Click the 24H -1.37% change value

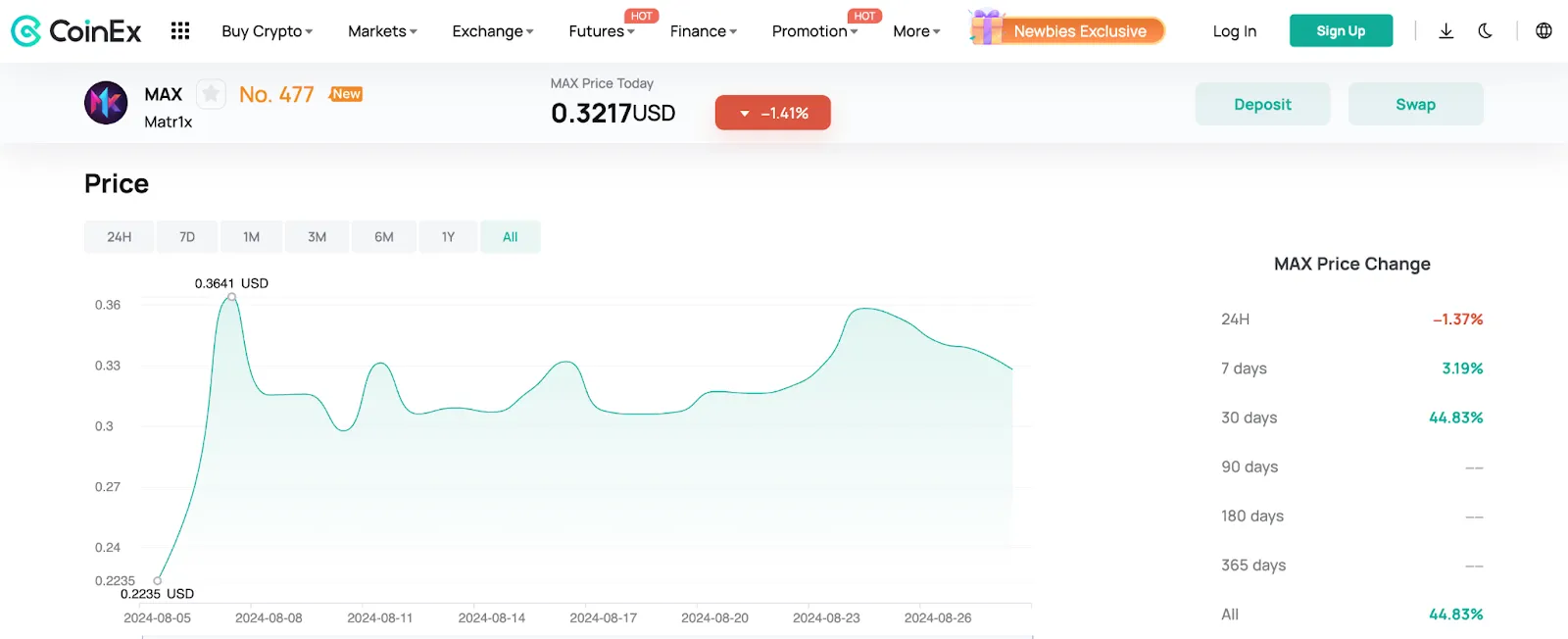1457,319
